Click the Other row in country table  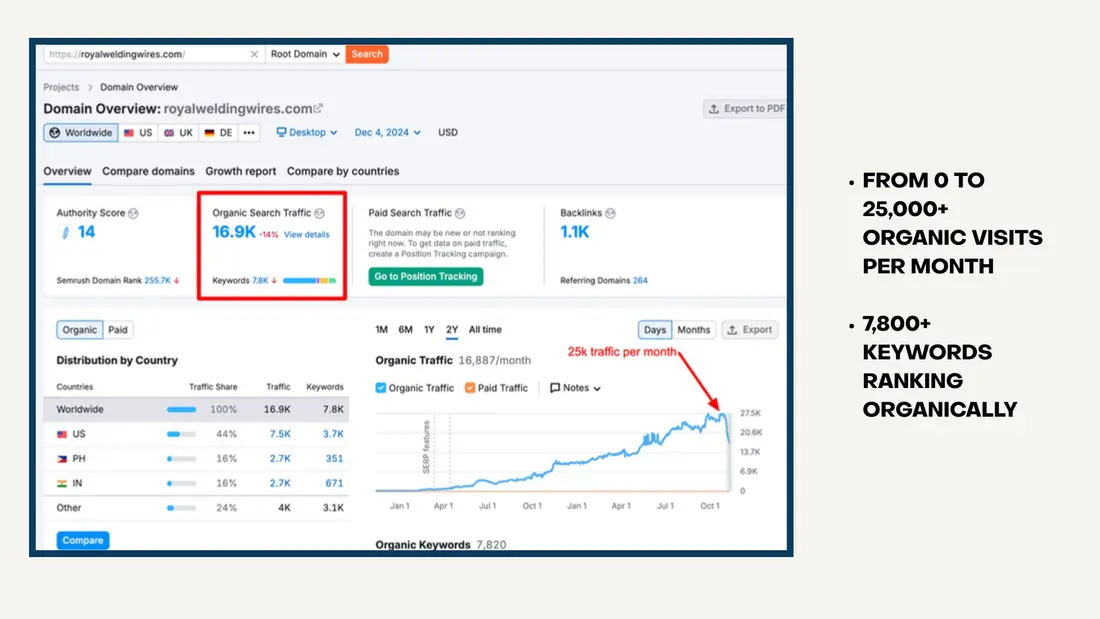[196, 508]
